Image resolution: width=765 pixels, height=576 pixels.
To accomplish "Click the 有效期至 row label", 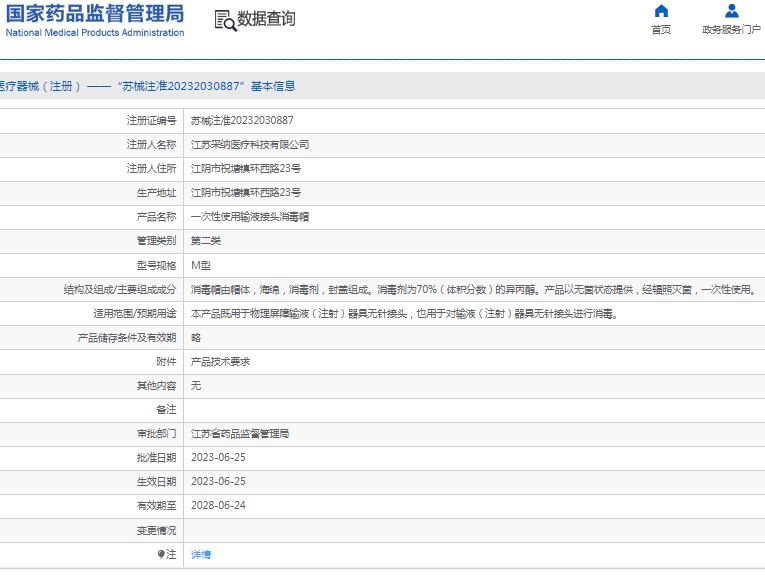I will click(x=156, y=505).
